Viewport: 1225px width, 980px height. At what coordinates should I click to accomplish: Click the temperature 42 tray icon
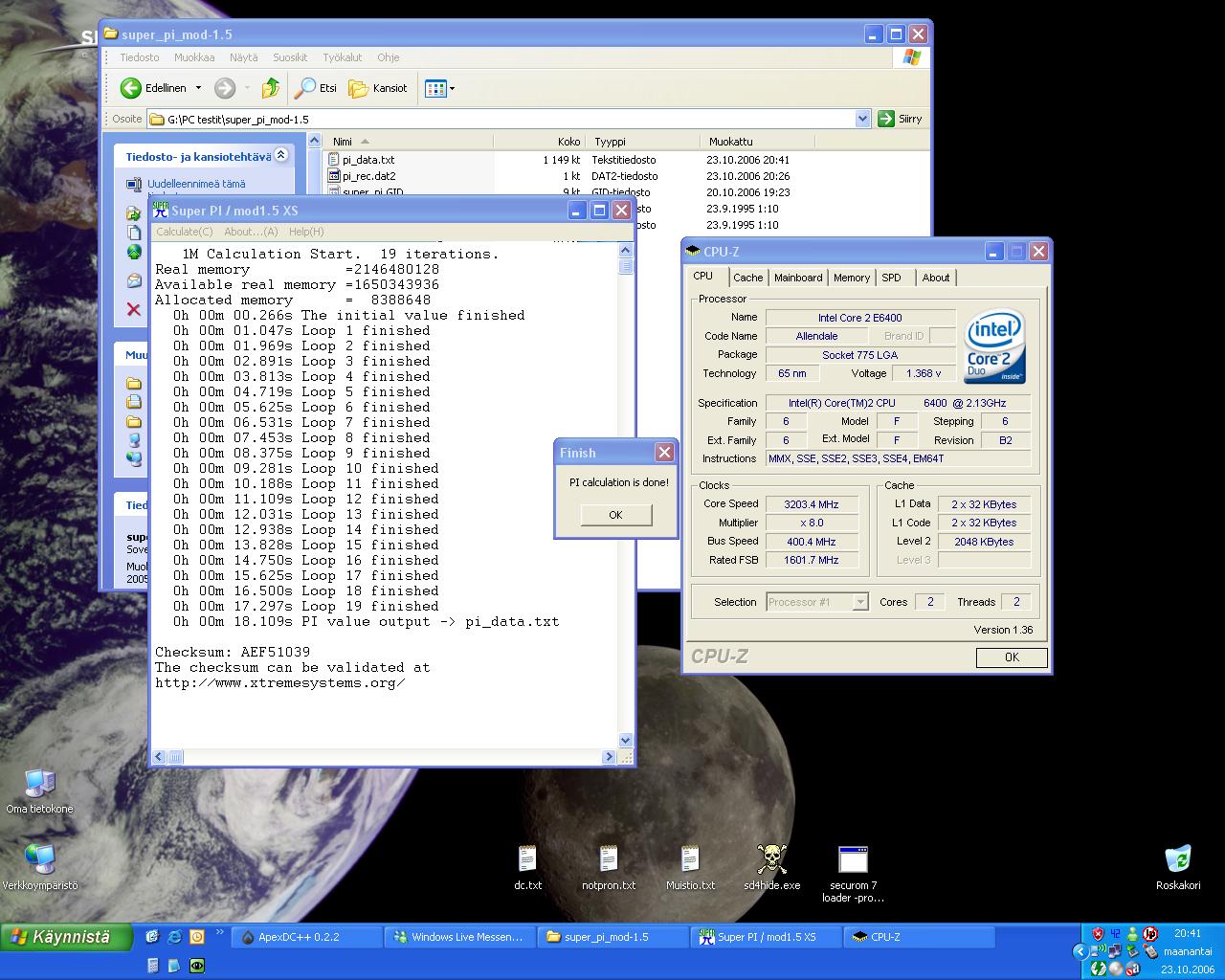pos(1115,934)
